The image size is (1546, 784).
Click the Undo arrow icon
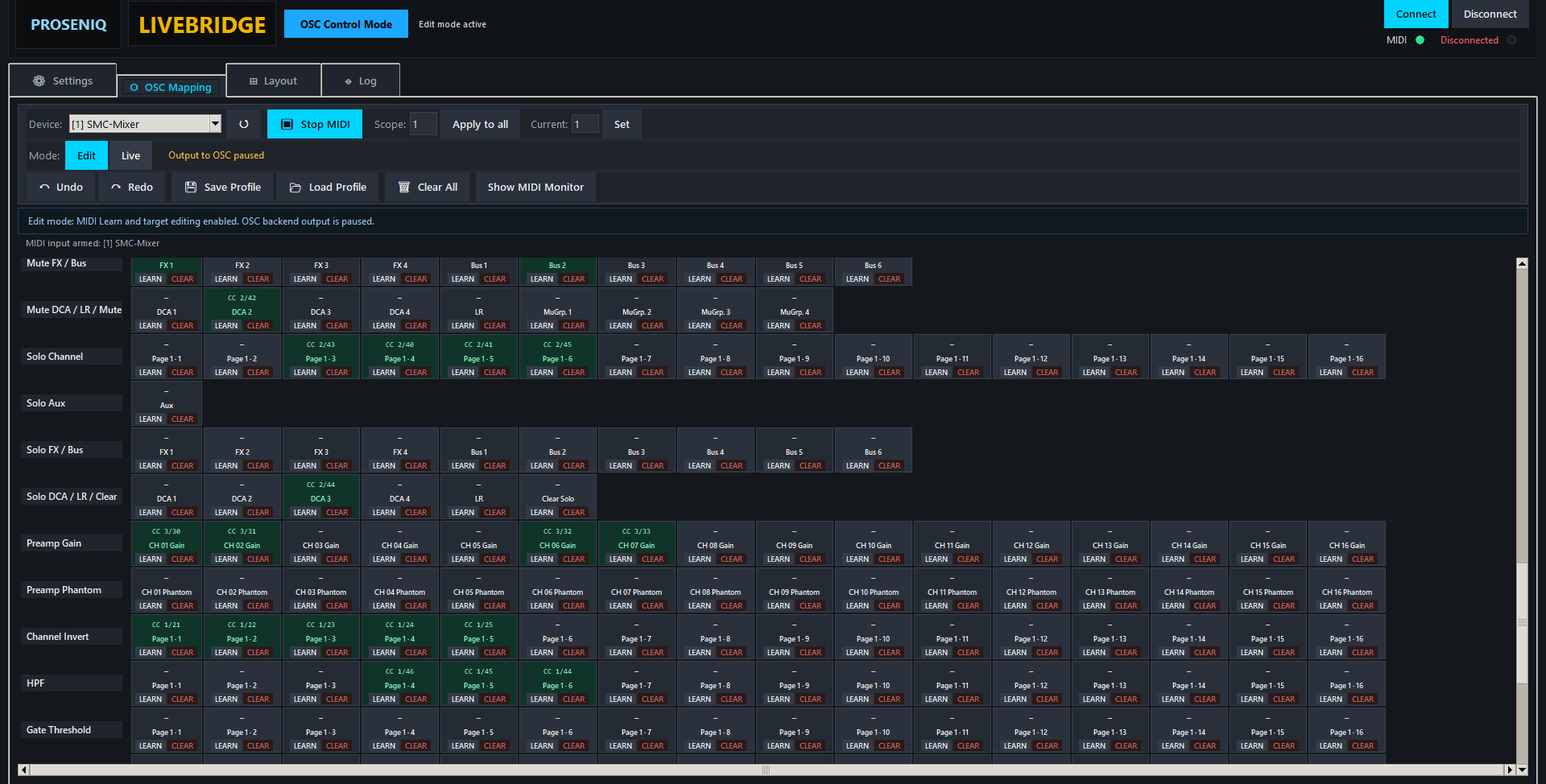(x=45, y=187)
